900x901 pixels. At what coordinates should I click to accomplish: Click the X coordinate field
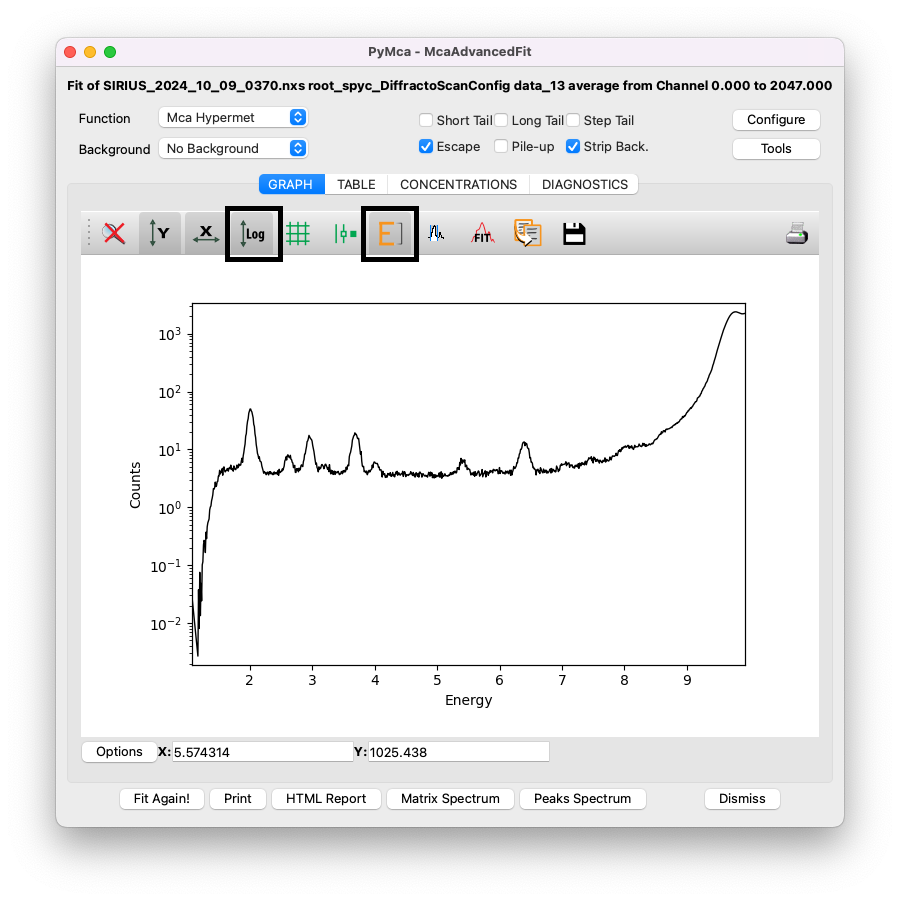coord(263,752)
